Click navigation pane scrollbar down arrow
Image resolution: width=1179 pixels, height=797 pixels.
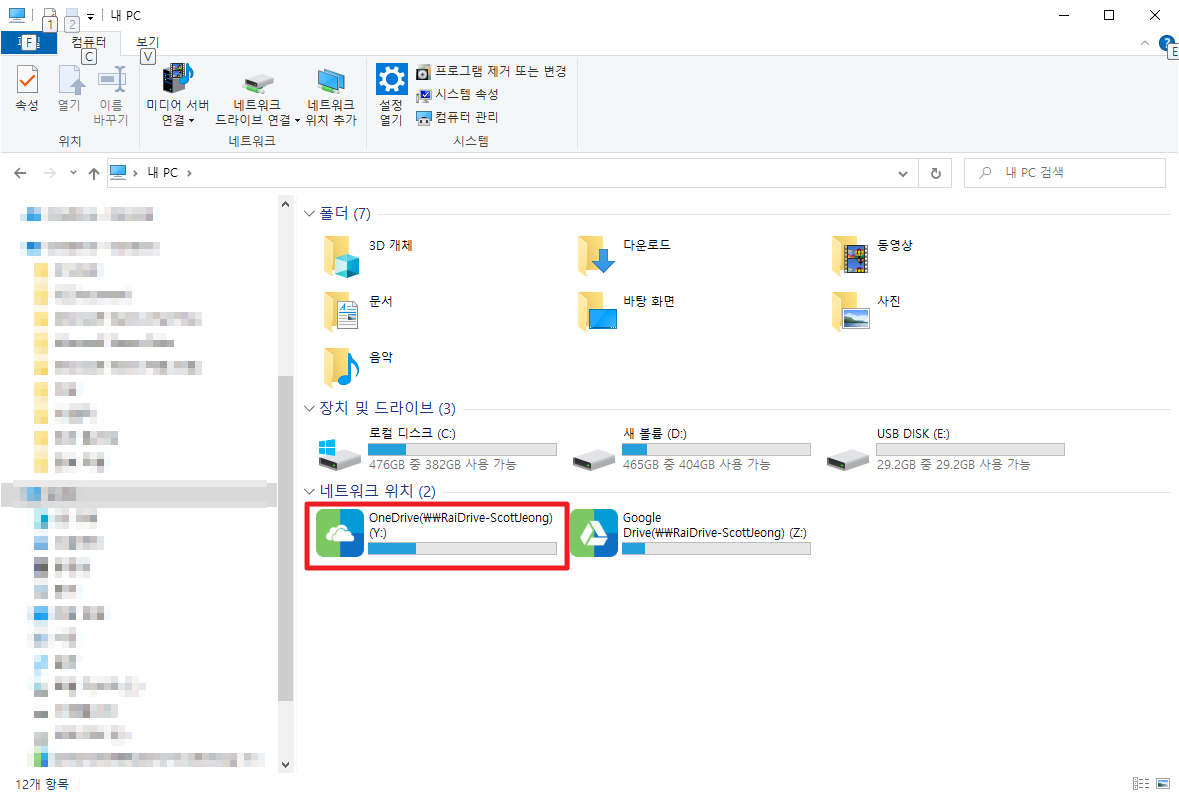285,765
